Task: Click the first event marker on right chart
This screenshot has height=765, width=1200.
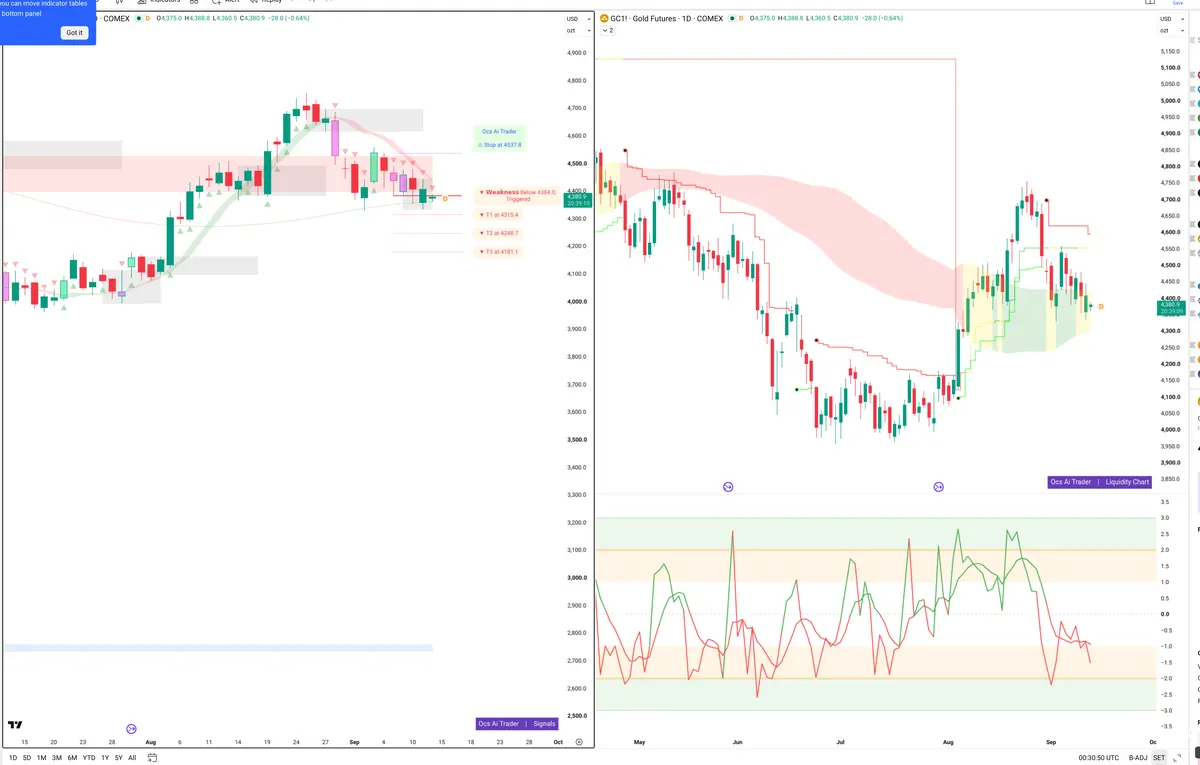Action: (x=728, y=486)
